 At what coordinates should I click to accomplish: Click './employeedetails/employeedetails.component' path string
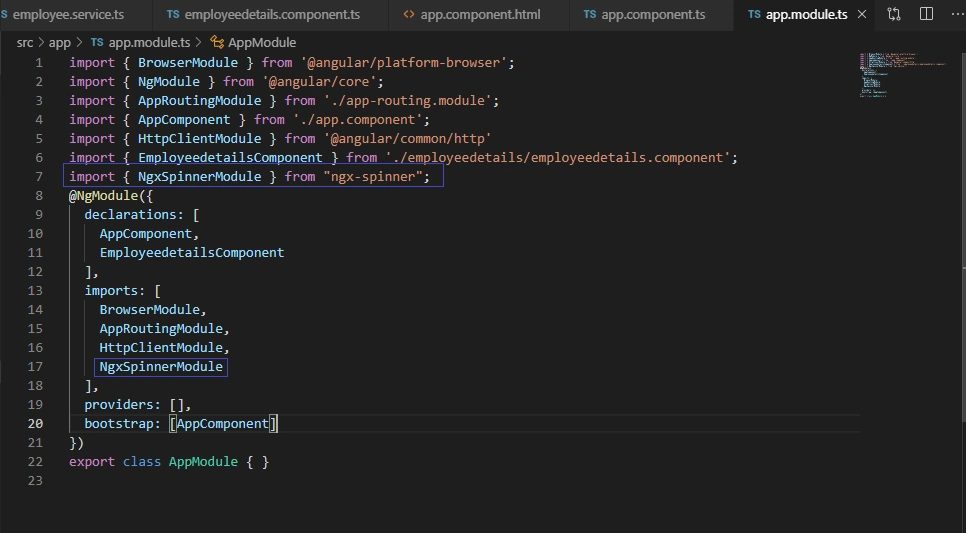coord(558,158)
